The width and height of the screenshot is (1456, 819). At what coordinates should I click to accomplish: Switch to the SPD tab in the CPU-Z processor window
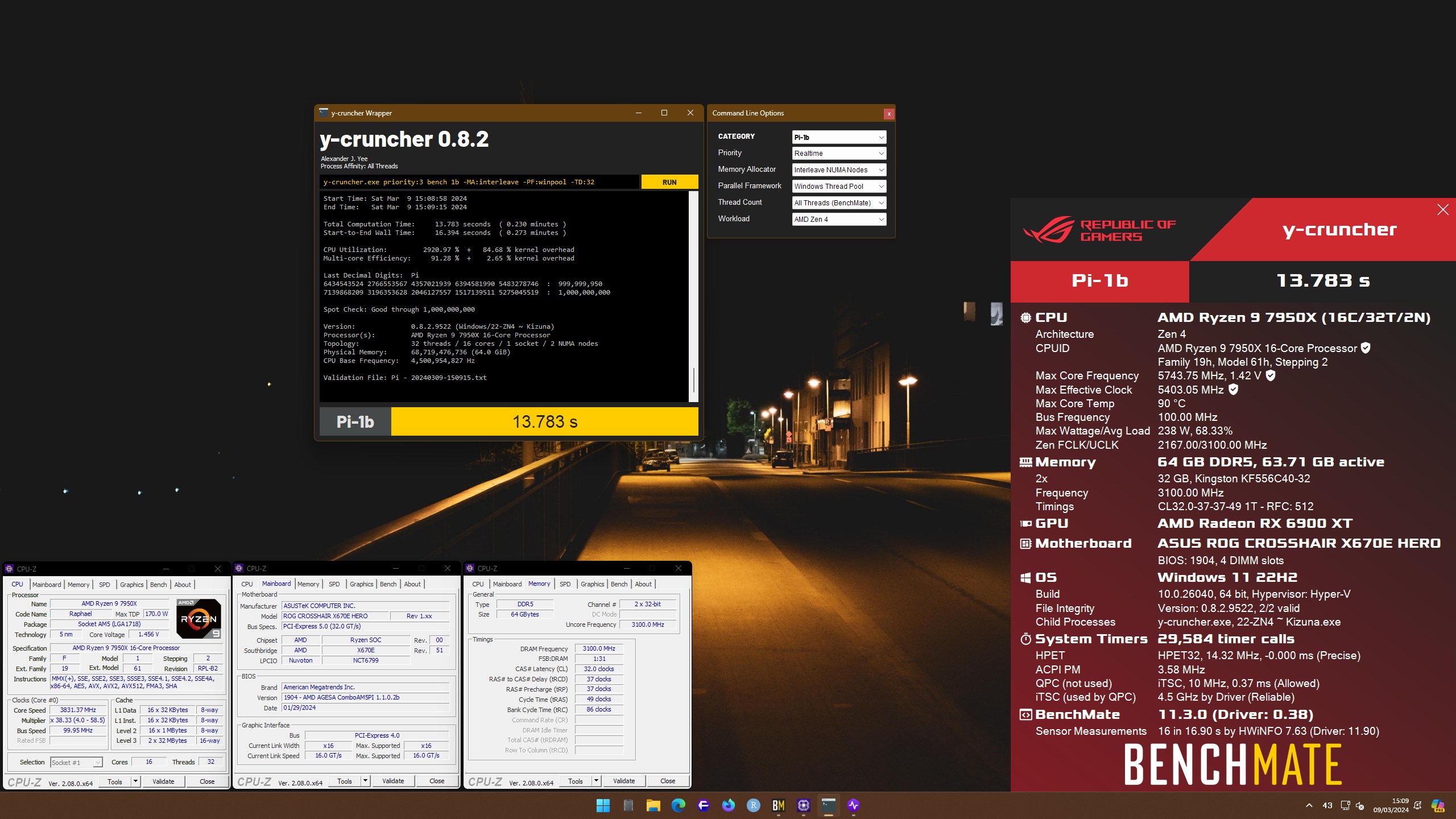pos(105,585)
